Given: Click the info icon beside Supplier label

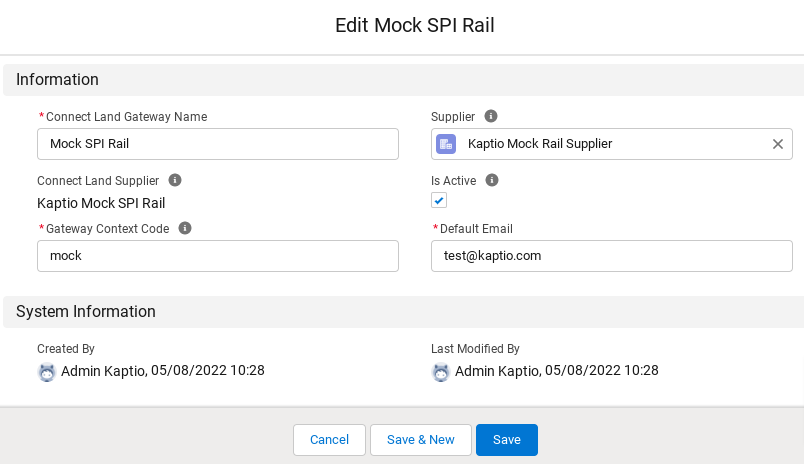Looking at the screenshot, I should tap(491, 116).
